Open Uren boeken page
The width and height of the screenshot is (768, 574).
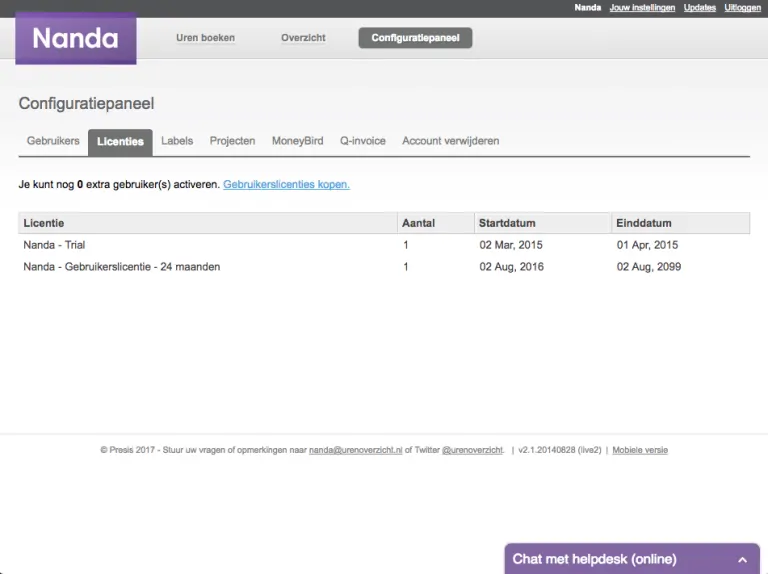205,38
